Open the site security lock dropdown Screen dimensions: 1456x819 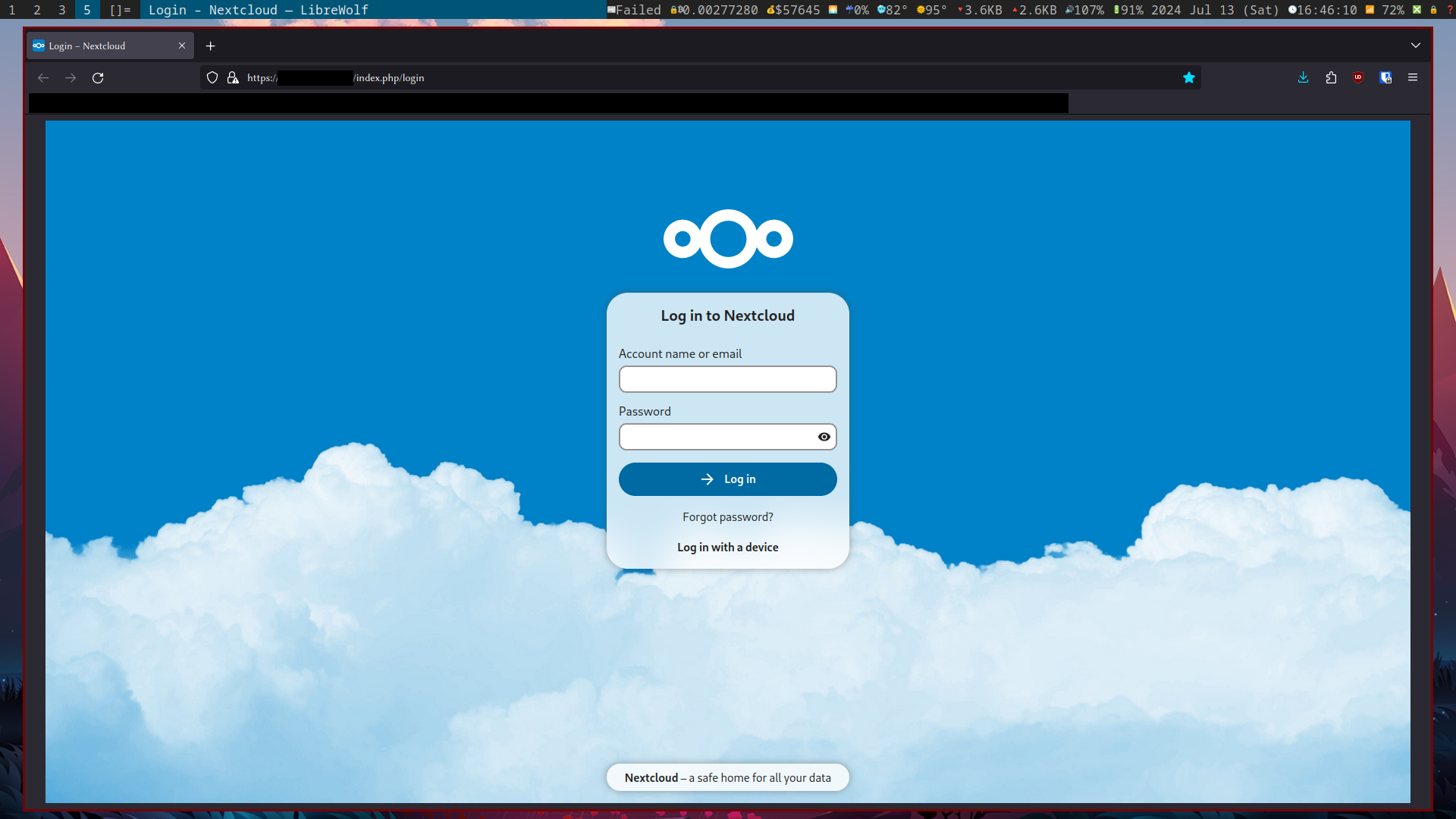(233, 77)
